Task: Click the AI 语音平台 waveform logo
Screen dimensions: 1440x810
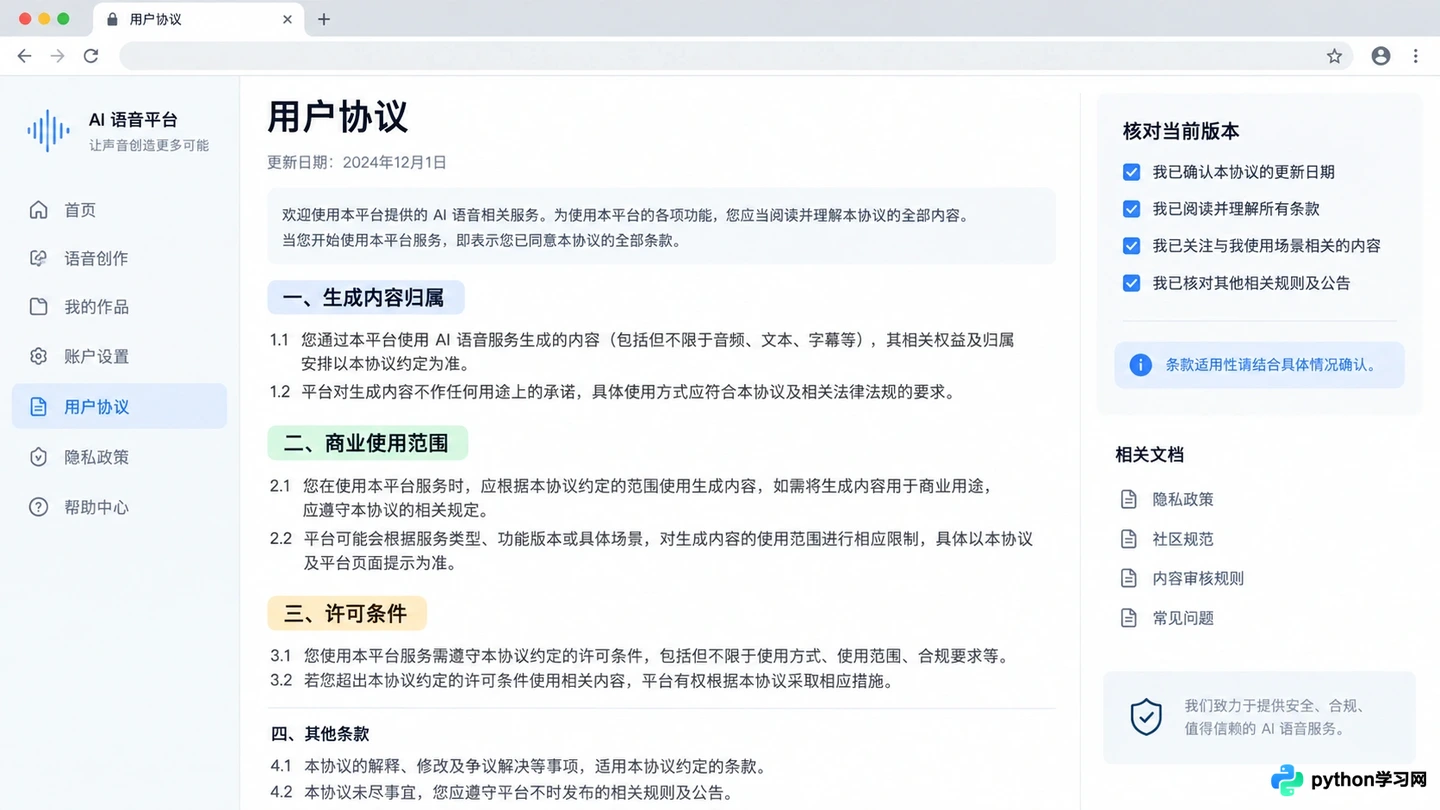Action: pyautogui.click(x=48, y=131)
